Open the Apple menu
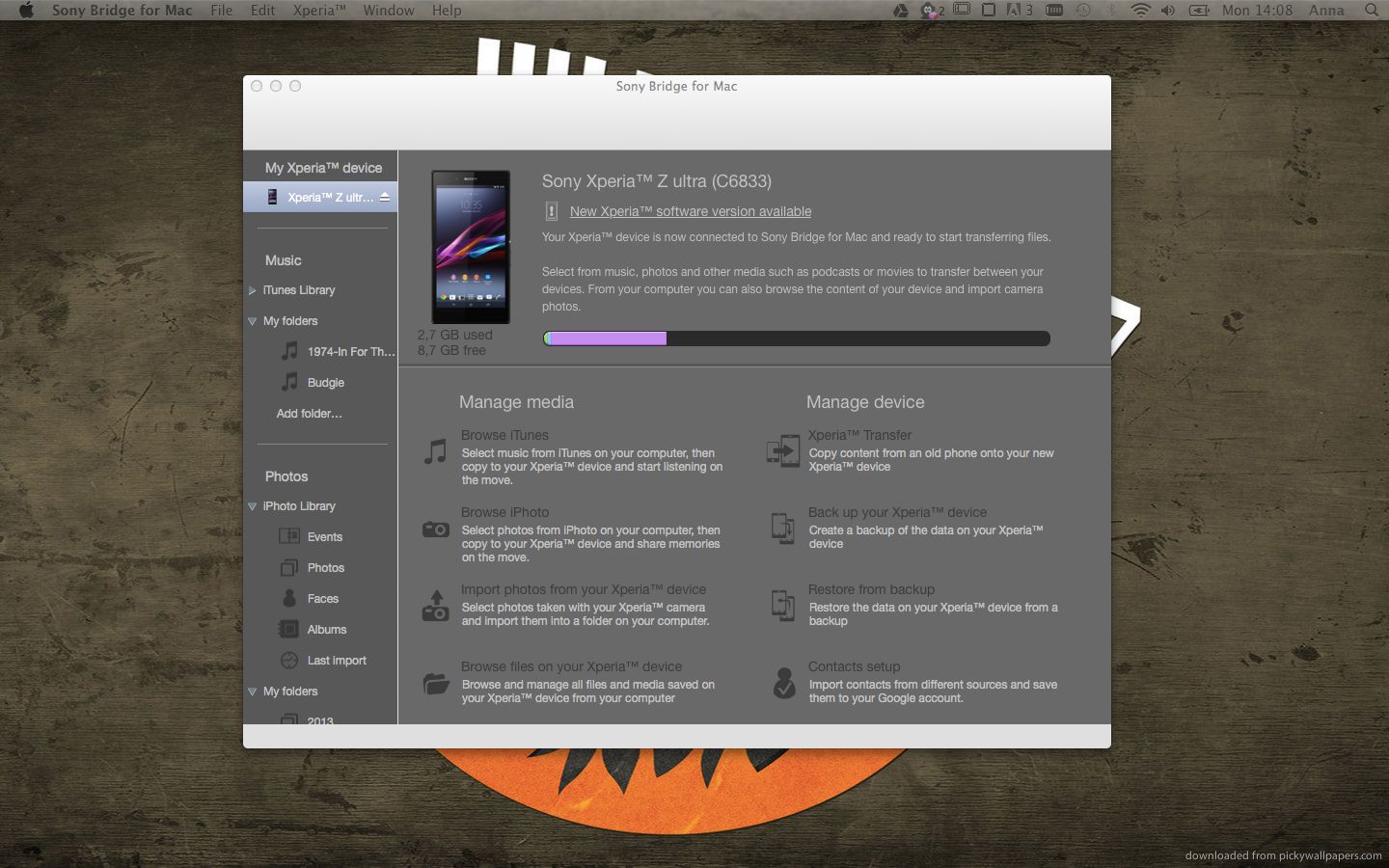The image size is (1389, 868). point(26,11)
